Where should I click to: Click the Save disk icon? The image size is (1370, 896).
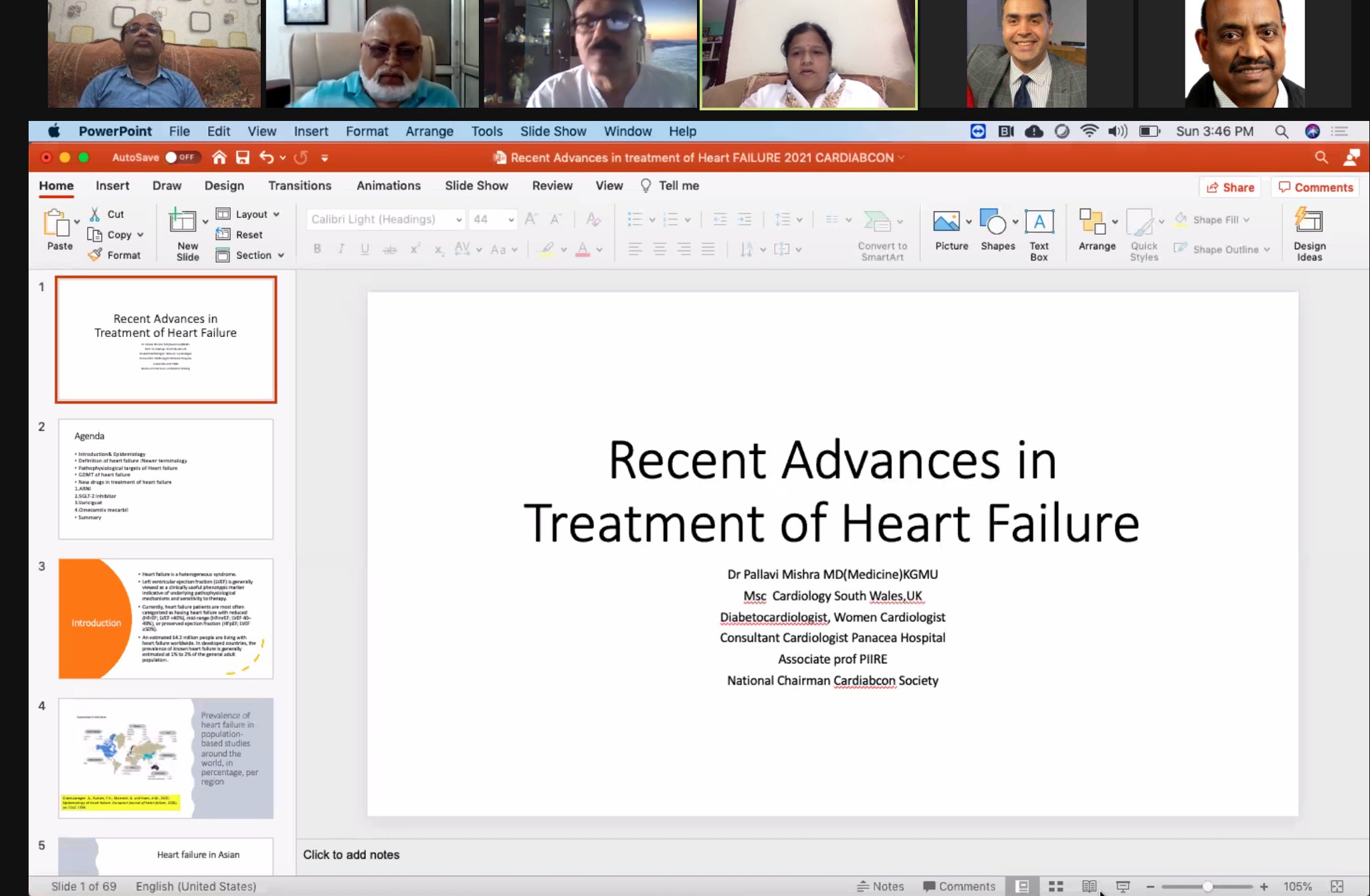tap(243, 158)
